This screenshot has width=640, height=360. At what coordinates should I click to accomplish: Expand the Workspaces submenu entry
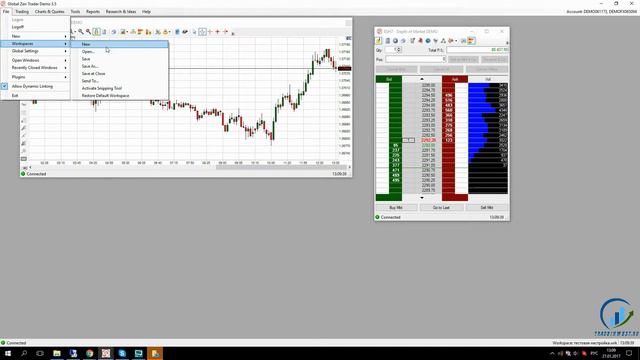click(x=35, y=44)
